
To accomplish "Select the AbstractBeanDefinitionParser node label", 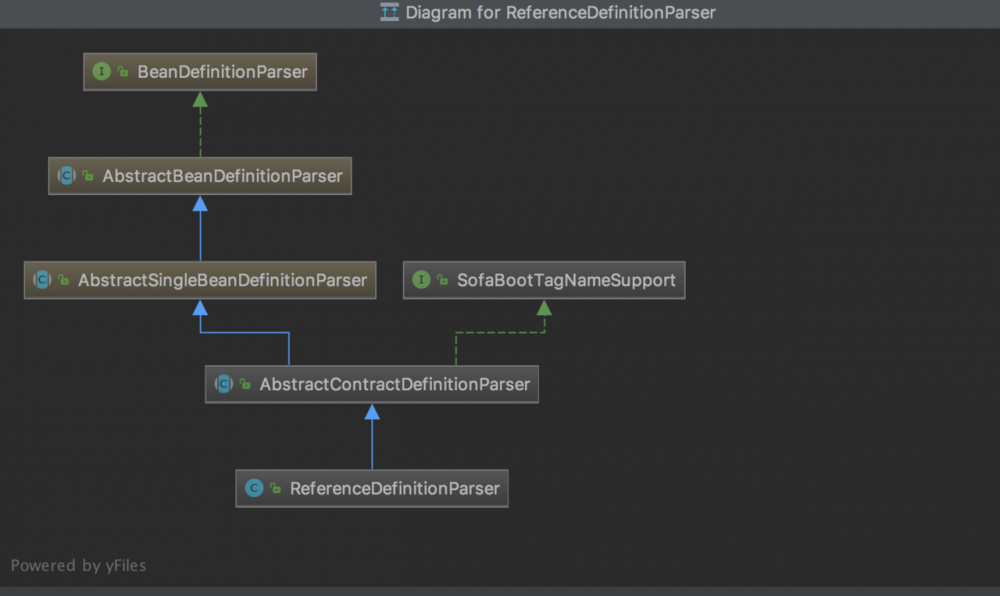I will point(222,176).
